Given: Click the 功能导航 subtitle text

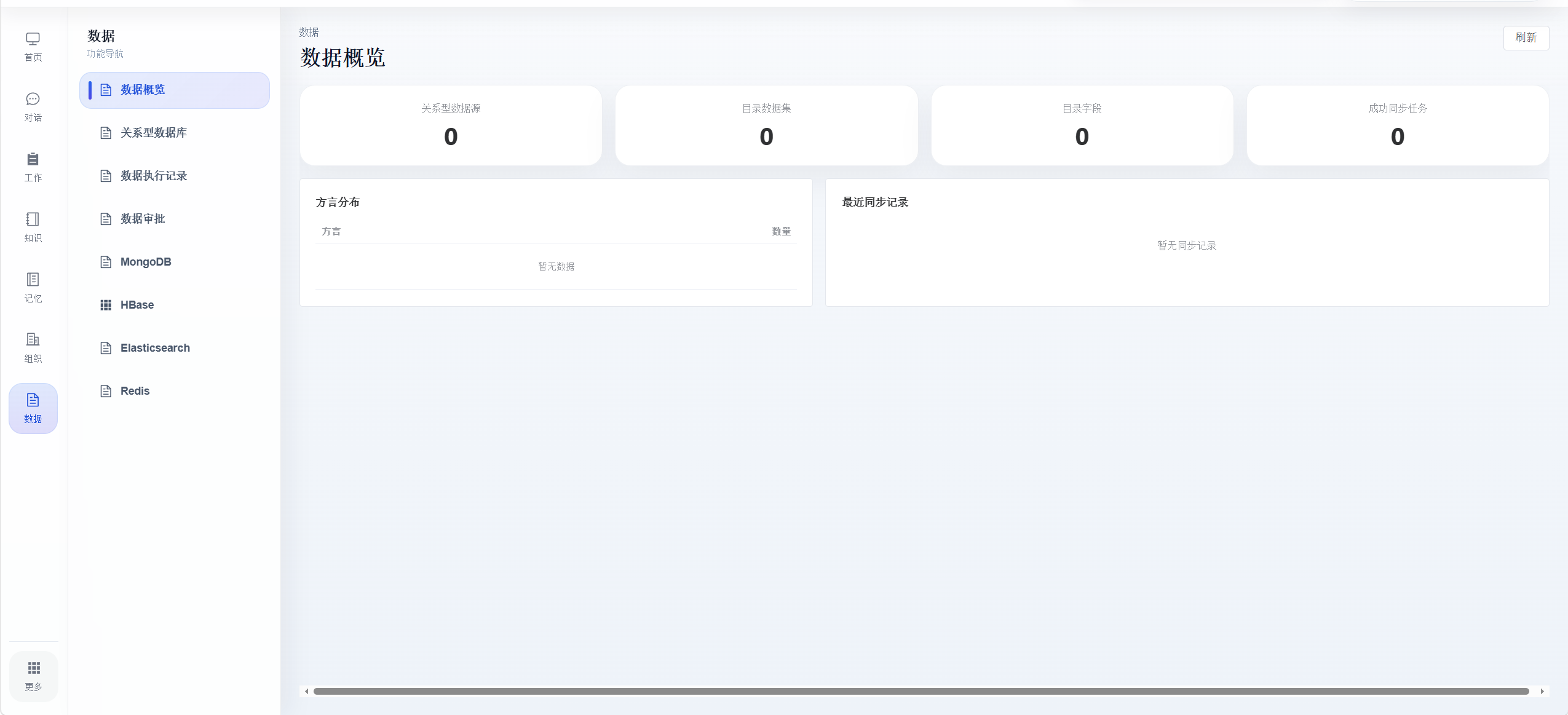Looking at the screenshot, I should 105,53.
